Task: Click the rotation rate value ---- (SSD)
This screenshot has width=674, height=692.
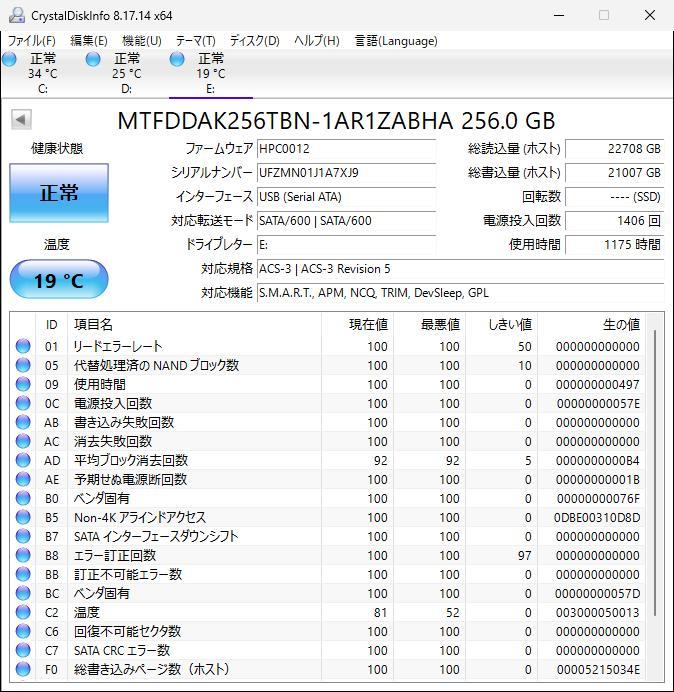Action: [614, 196]
